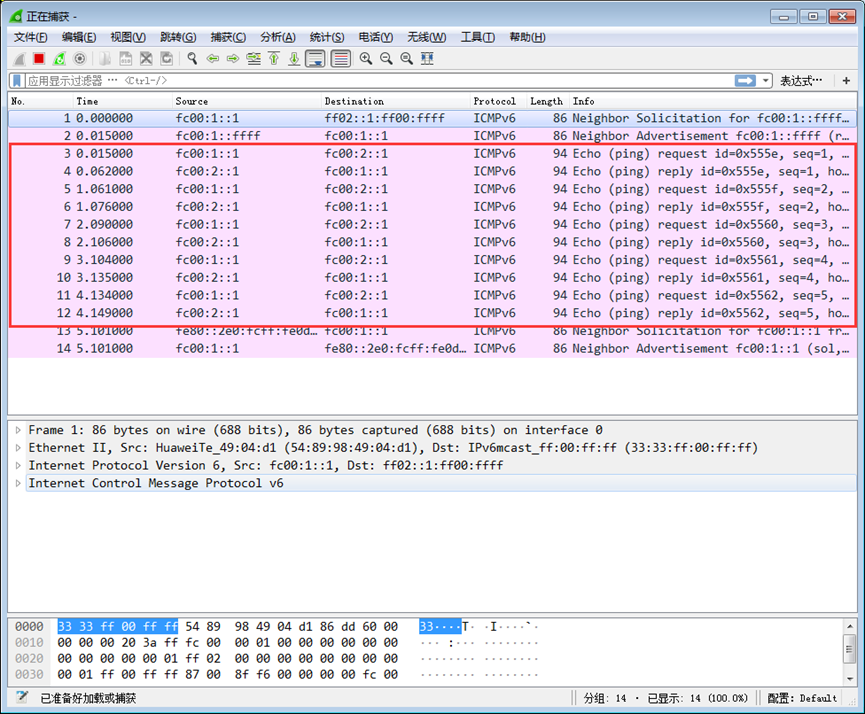Select packet 12 Echo reply seq=5
Screen dimensions: 865x714
432,313
